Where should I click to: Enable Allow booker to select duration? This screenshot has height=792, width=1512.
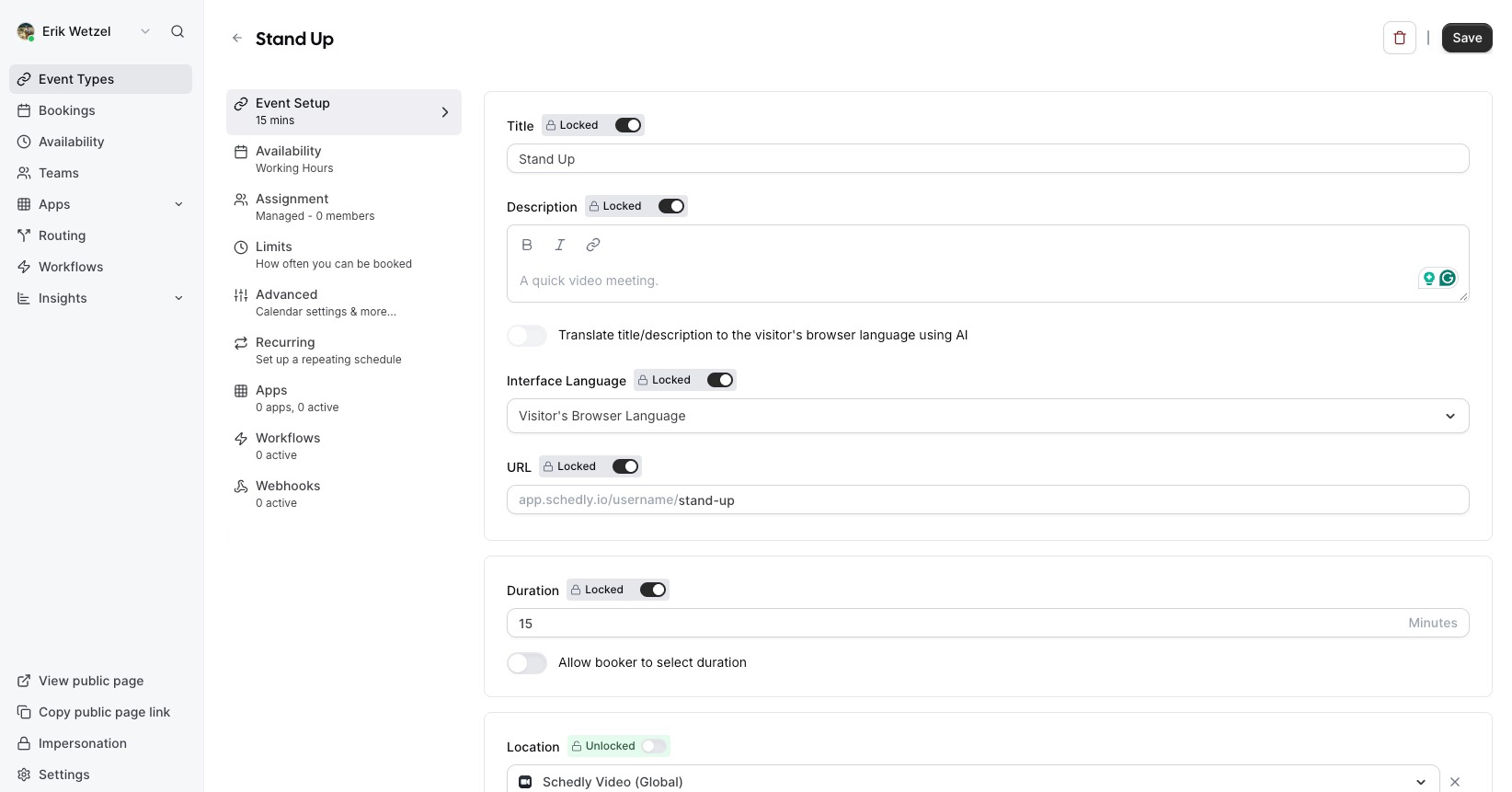click(x=527, y=662)
